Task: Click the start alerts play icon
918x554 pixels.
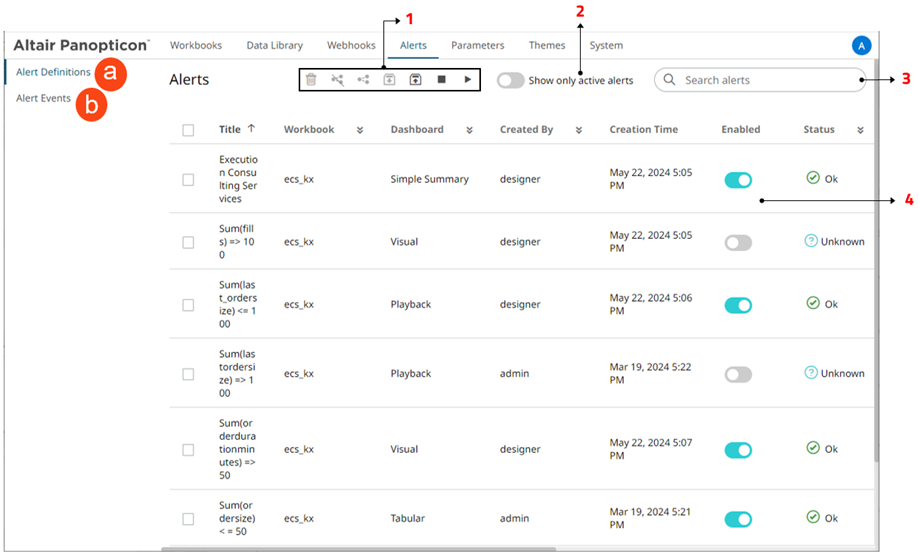Action: pos(467,80)
